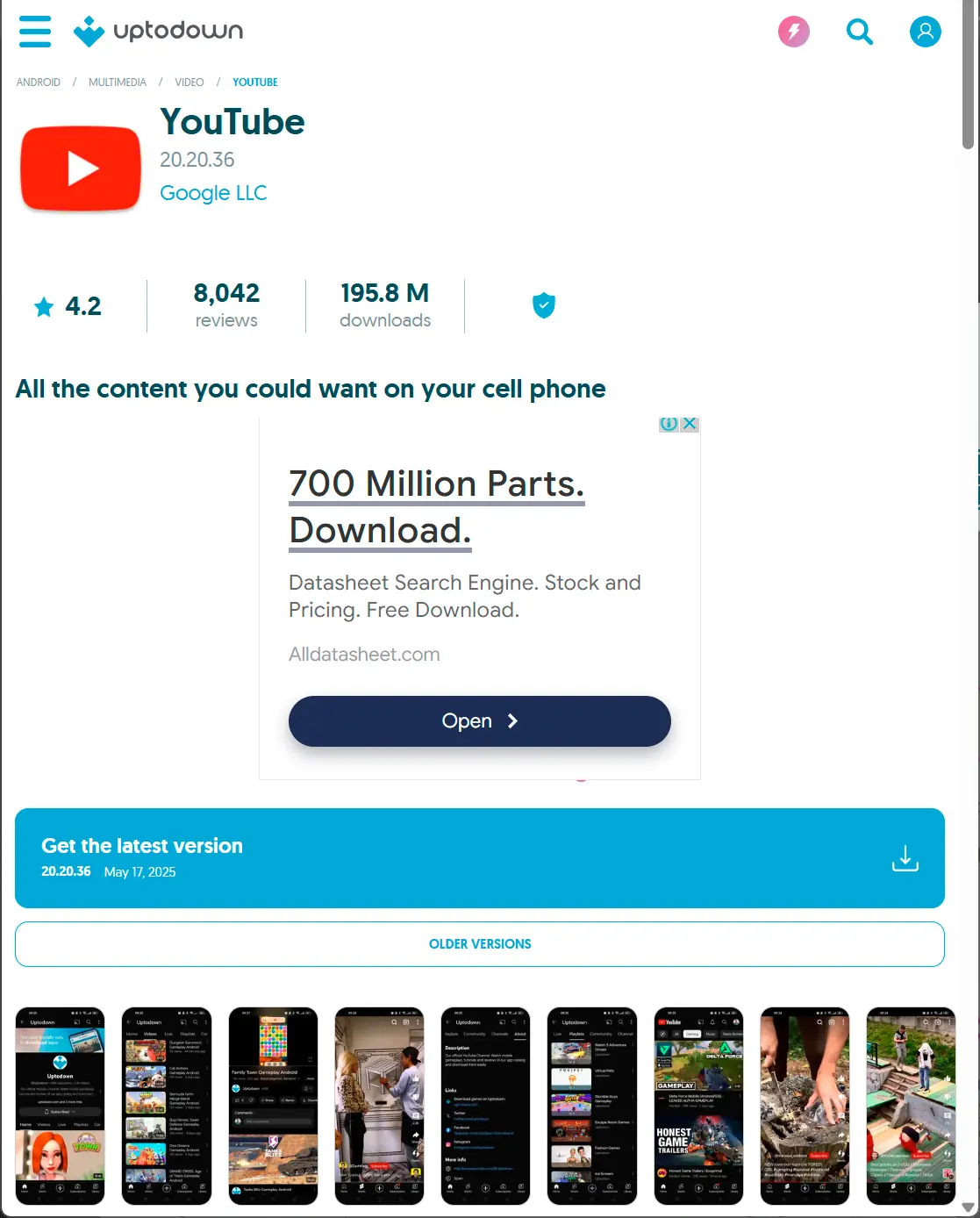This screenshot has width=980, height=1218.
Task: Click the YouTube app icon
Action: point(81,168)
